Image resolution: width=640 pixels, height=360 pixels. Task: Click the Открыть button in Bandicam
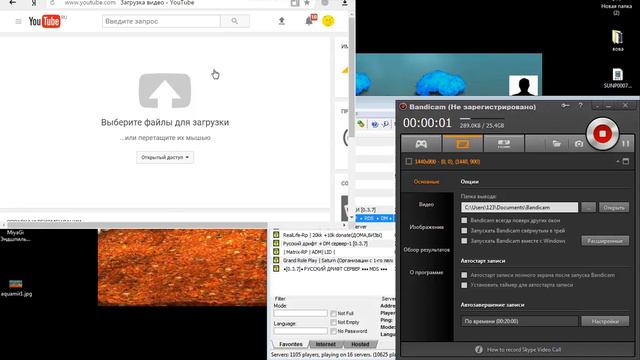[x=614, y=207]
